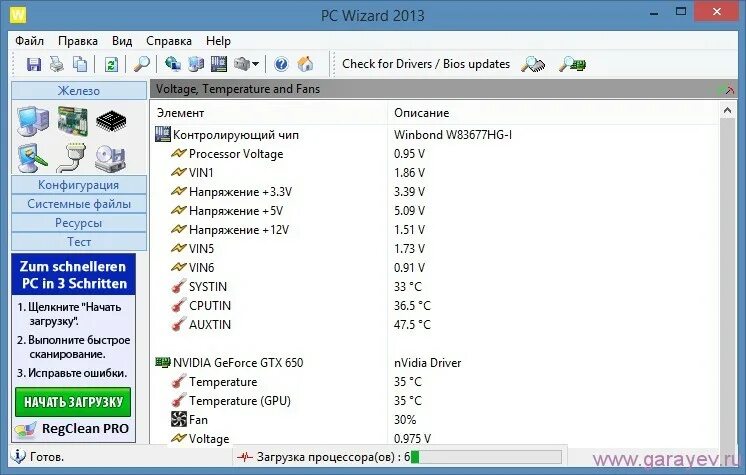Screen dimensions: 746x475
Task: Open the Вид menu
Action: pyautogui.click(x=122, y=41)
